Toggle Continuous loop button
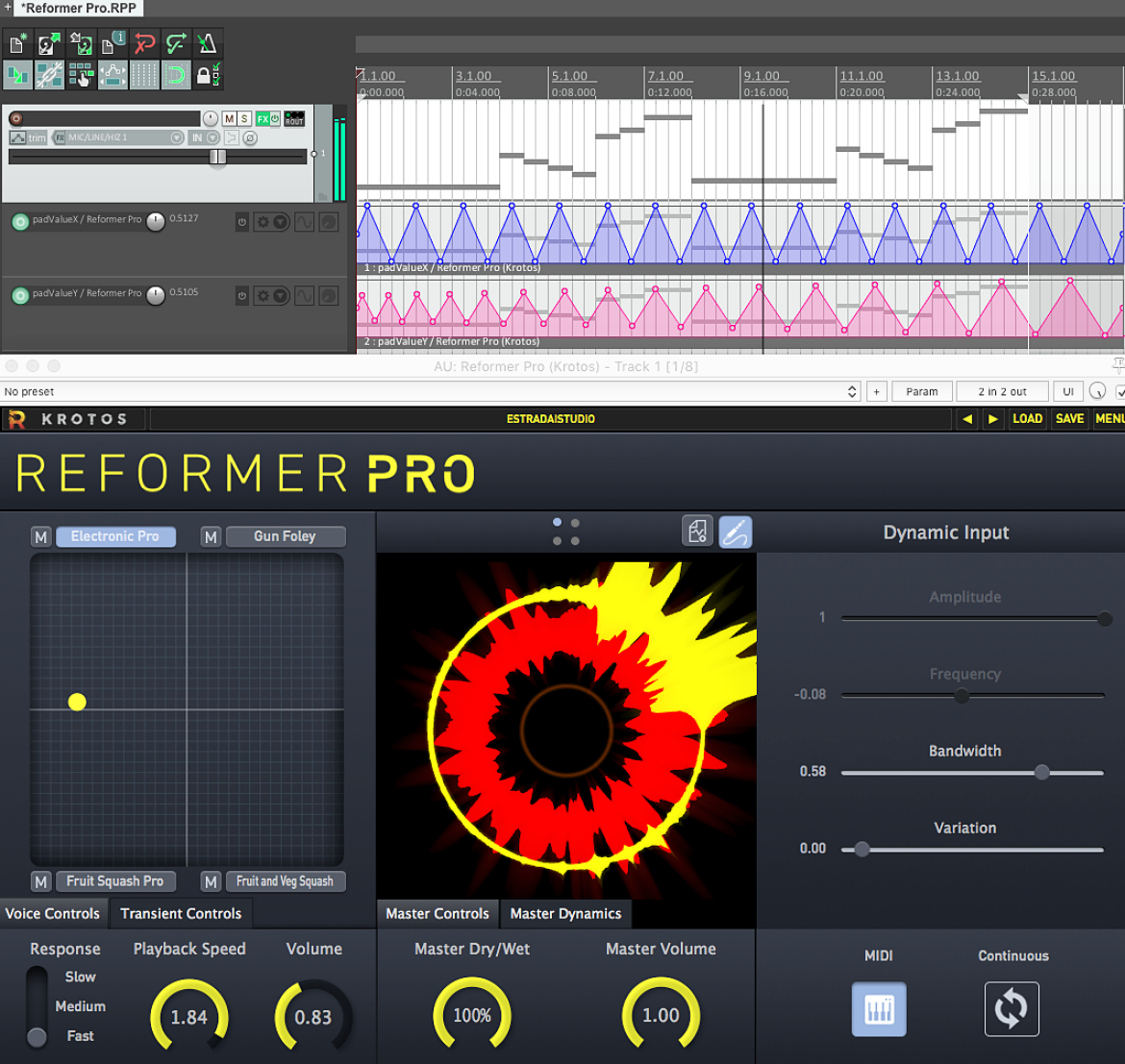 pyautogui.click(x=1012, y=1009)
